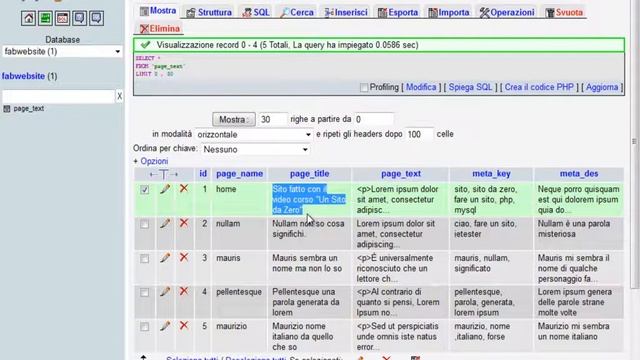
Task: Click the table filter input in sidebar
Action: click(58, 96)
